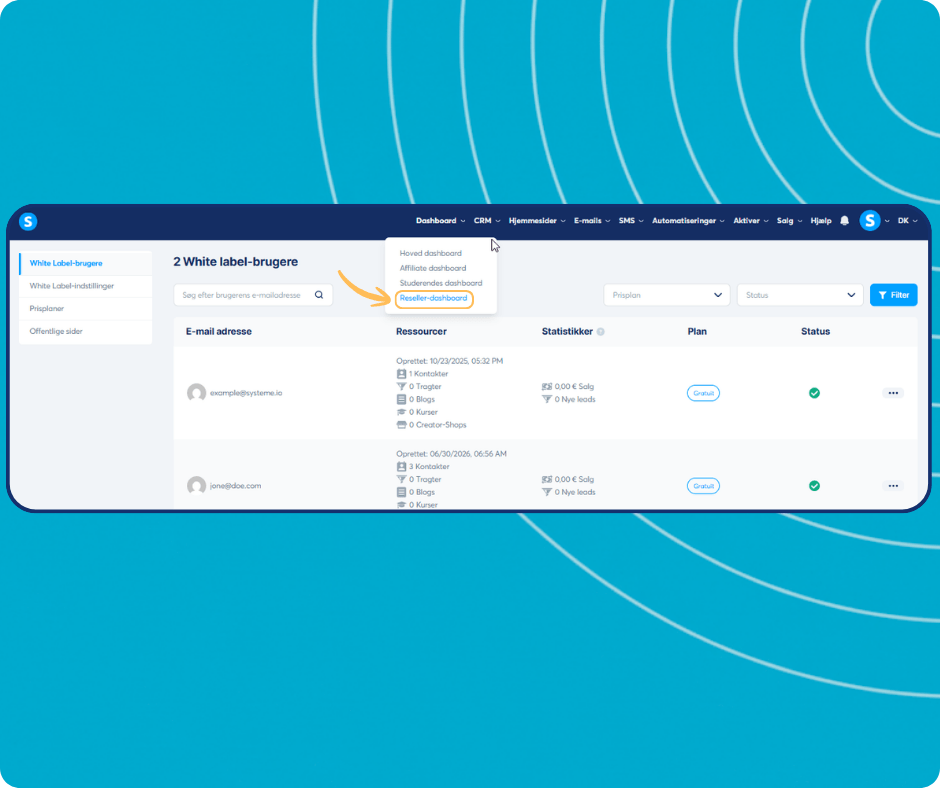Click course icon in example@systeme.io row
This screenshot has width=940, height=788.
pyautogui.click(x=402, y=412)
